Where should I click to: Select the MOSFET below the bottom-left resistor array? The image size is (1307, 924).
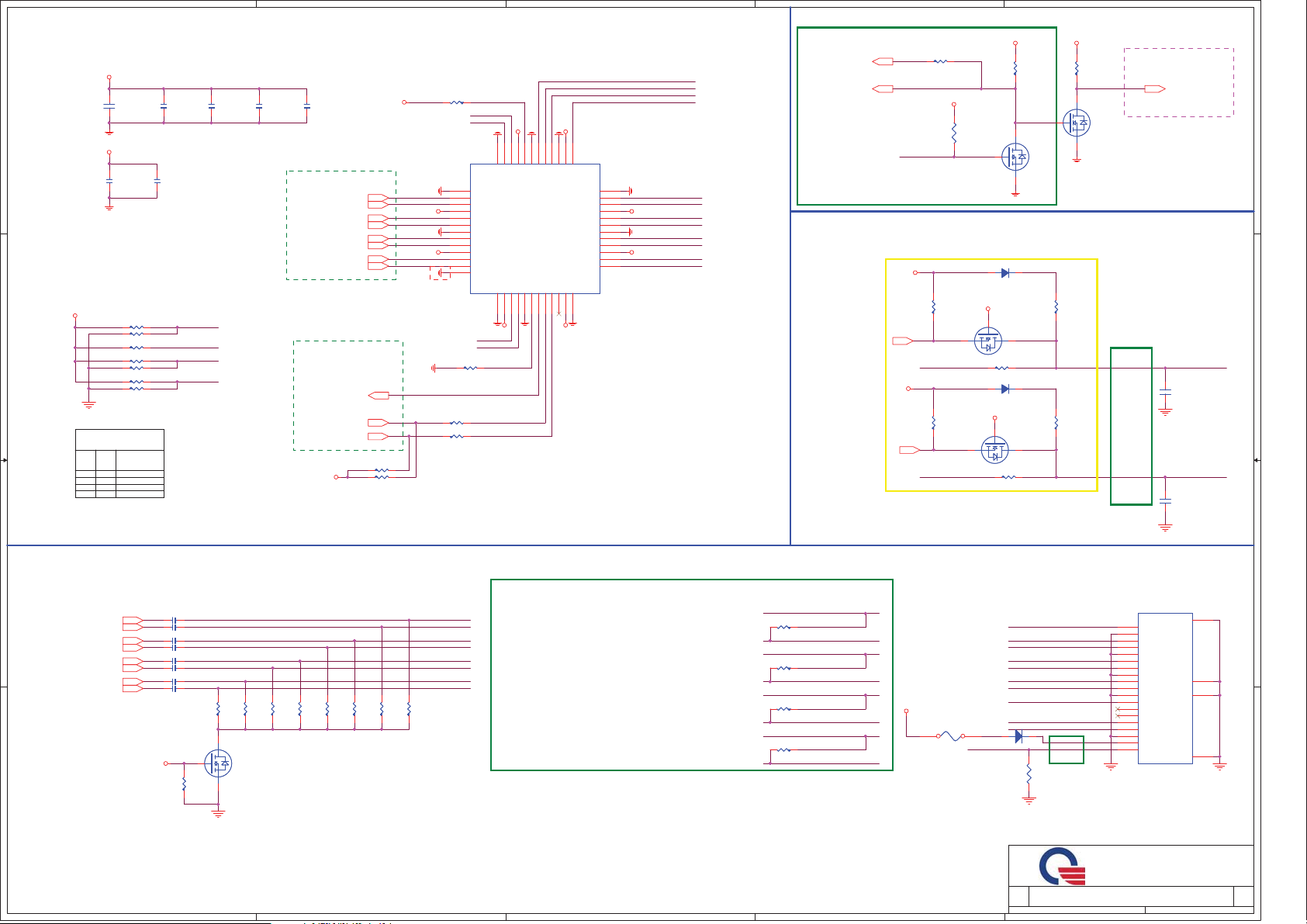(x=218, y=763)
